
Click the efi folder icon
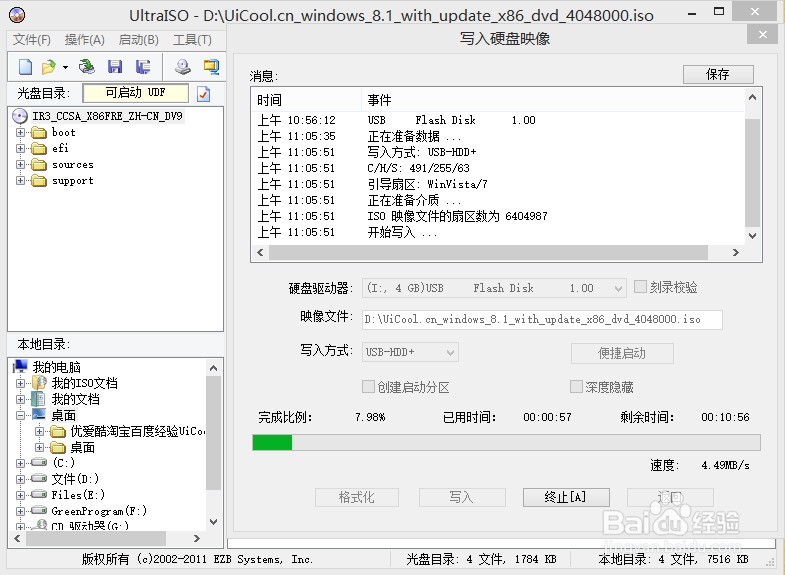click(x=39, y=149)
